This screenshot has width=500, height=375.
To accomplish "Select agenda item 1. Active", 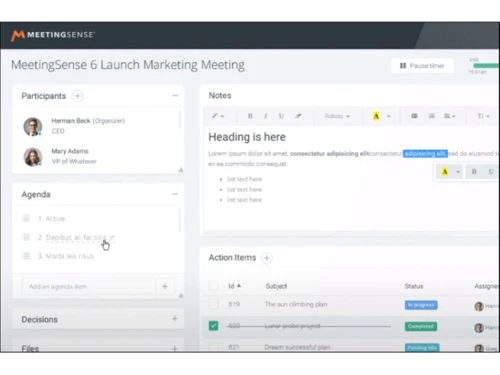I will pyautogui.click(x=51, y=219).
